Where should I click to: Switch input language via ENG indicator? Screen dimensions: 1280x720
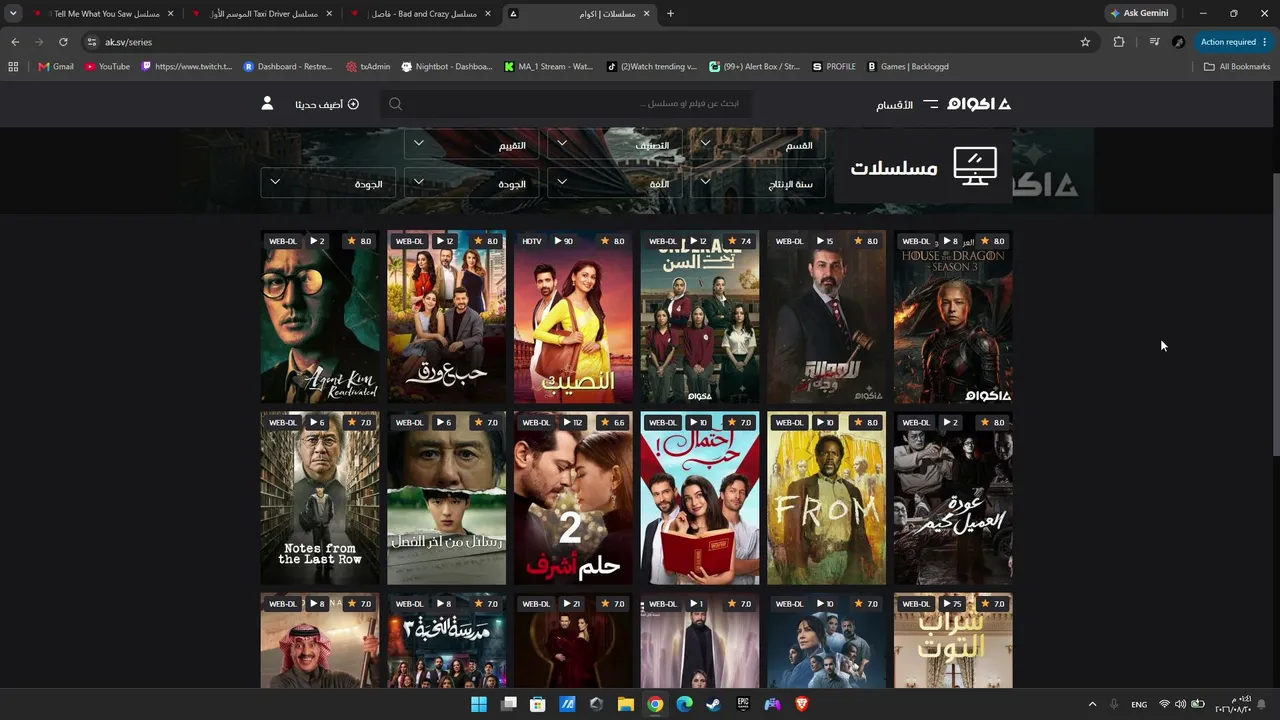click(x=1139, y=704)
